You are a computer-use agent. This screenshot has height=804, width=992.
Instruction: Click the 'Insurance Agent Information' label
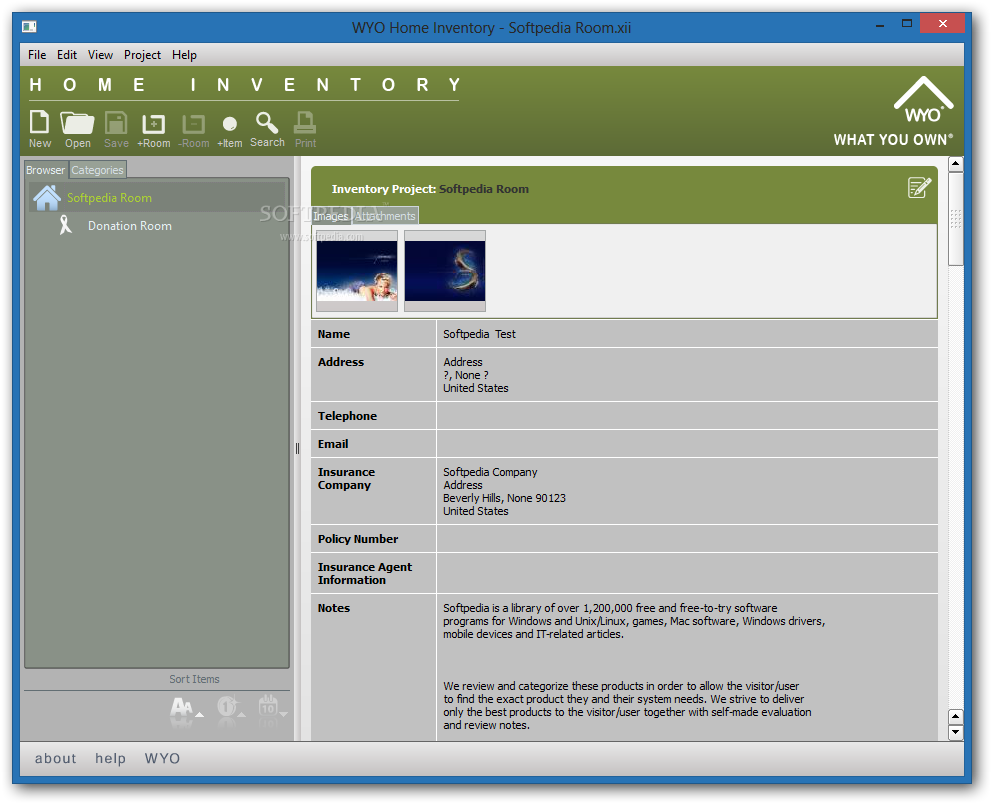coord(364,573)
